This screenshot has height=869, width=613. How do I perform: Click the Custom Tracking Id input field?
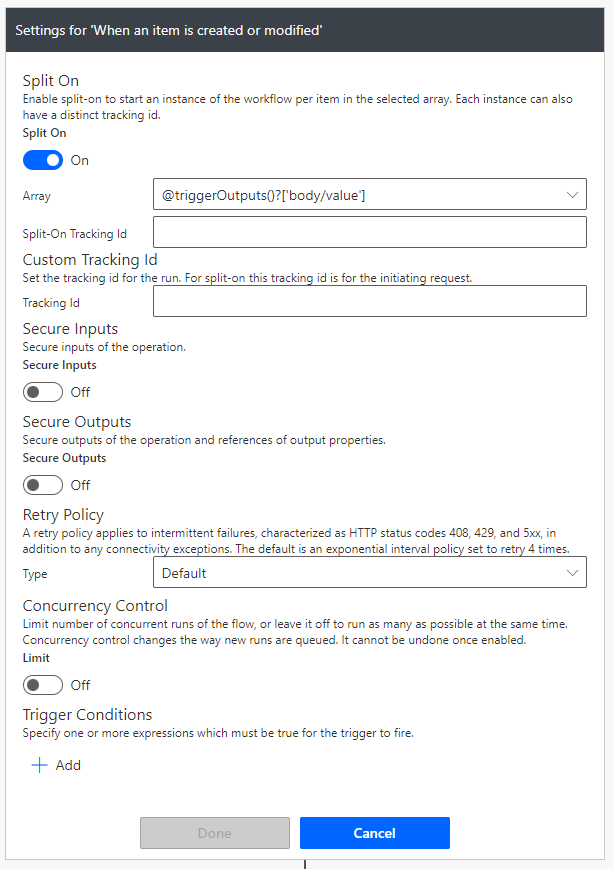(x=370, y=301)
